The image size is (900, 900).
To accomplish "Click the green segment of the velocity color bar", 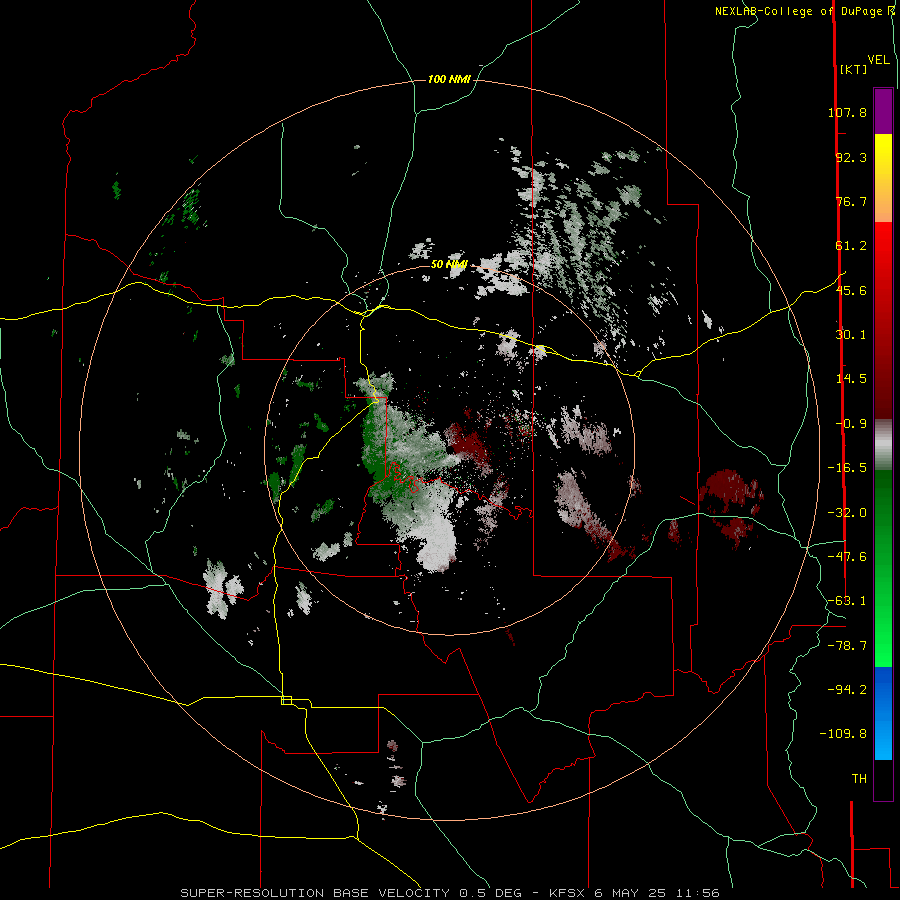I will click(x=883, y=568).
